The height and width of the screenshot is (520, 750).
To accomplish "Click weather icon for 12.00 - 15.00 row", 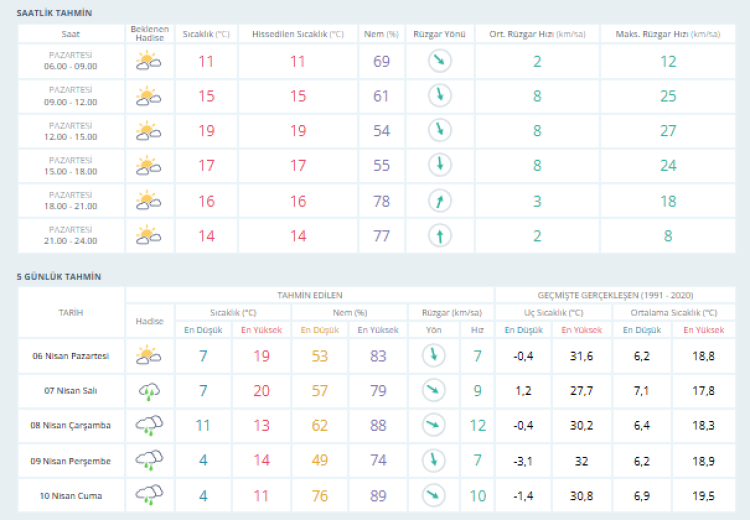I will click(x=149, y=131).
